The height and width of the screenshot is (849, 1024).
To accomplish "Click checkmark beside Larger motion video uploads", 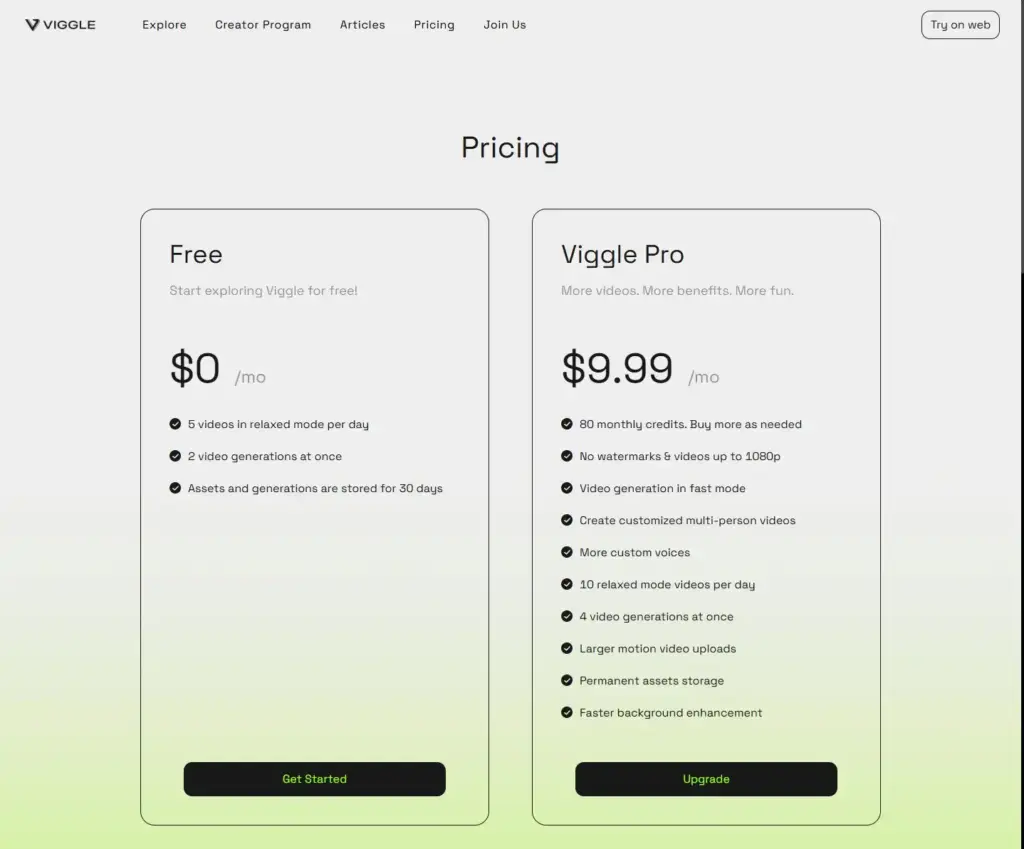I will [x=567, y=648].
